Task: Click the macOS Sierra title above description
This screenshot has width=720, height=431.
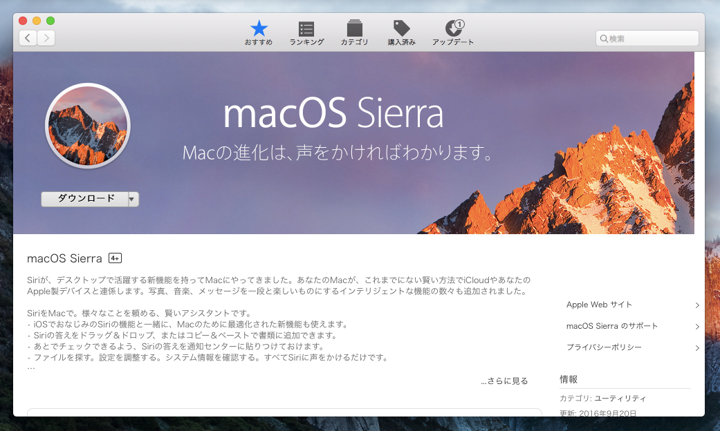Action: pos(64,258)
